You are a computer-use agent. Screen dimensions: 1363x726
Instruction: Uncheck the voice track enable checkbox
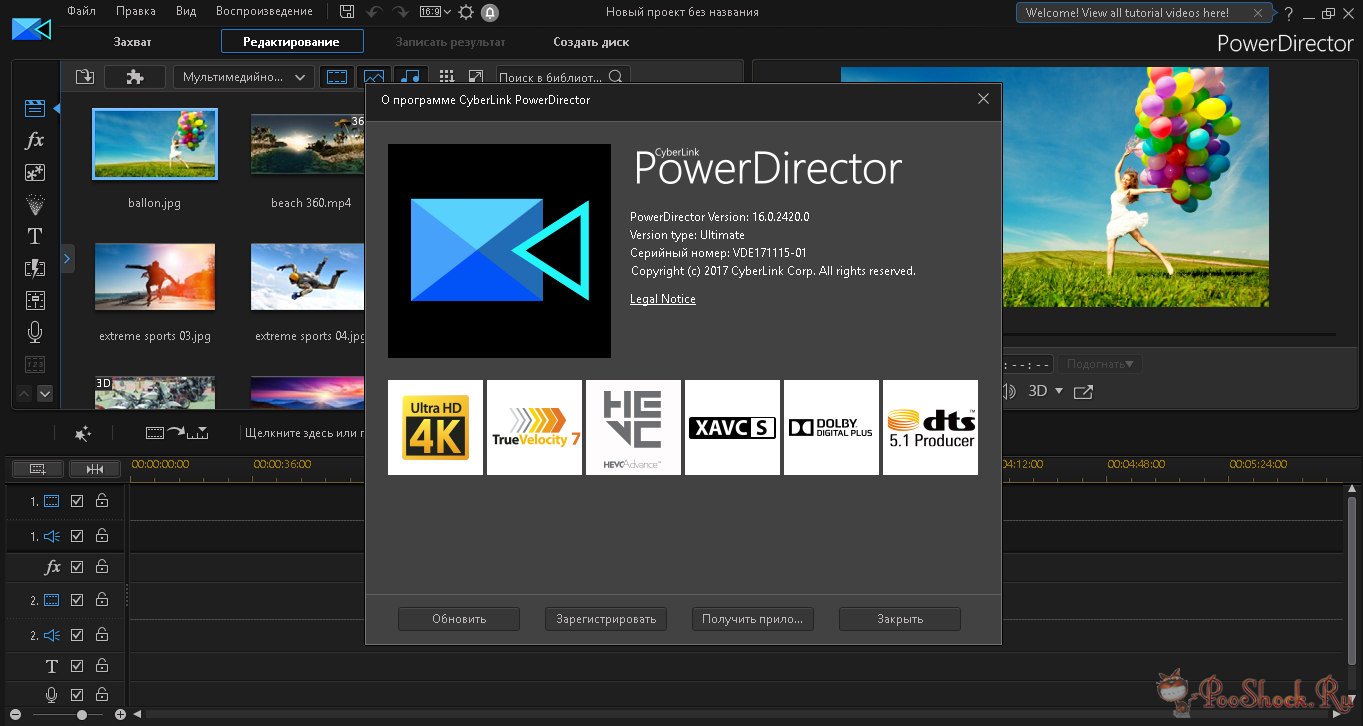tap(77, 694)
